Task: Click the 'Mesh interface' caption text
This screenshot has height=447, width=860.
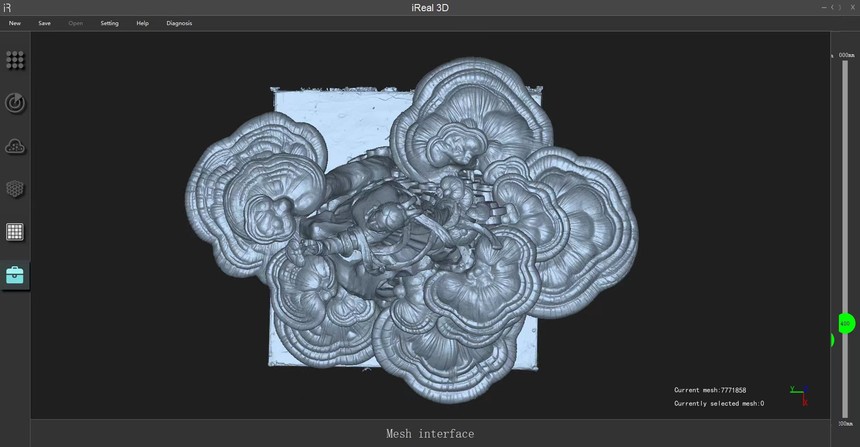Action: [430, 434]
